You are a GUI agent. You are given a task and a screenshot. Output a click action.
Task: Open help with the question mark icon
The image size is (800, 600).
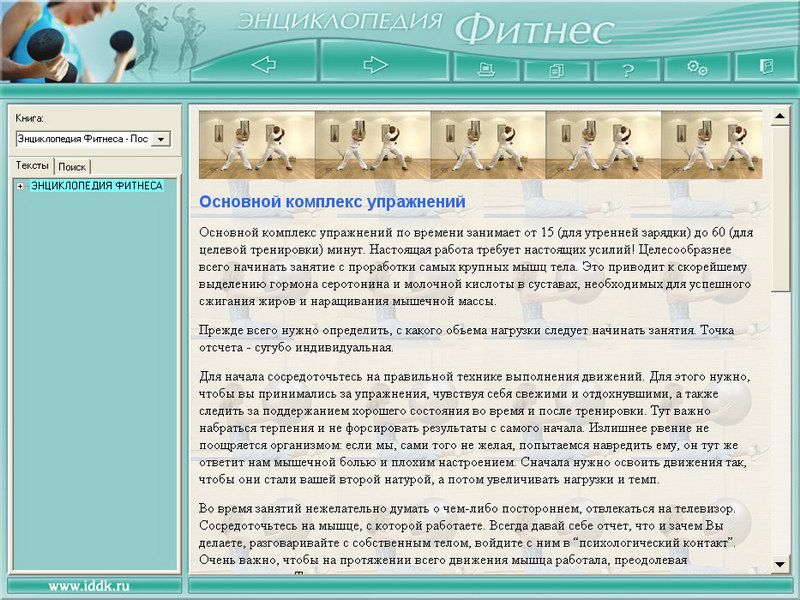pyautogui.click(x=627, y=69)
